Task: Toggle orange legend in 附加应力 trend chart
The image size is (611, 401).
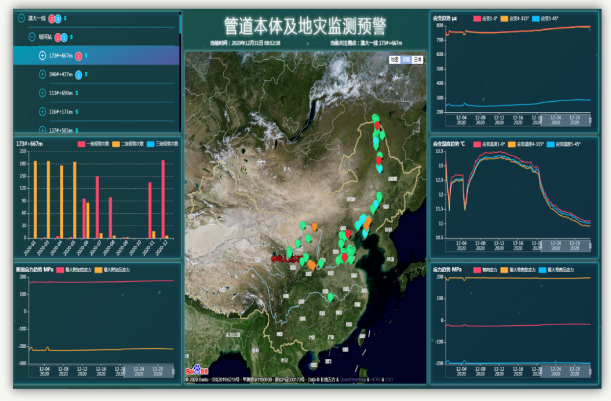Action: click(x=112, y=270)
